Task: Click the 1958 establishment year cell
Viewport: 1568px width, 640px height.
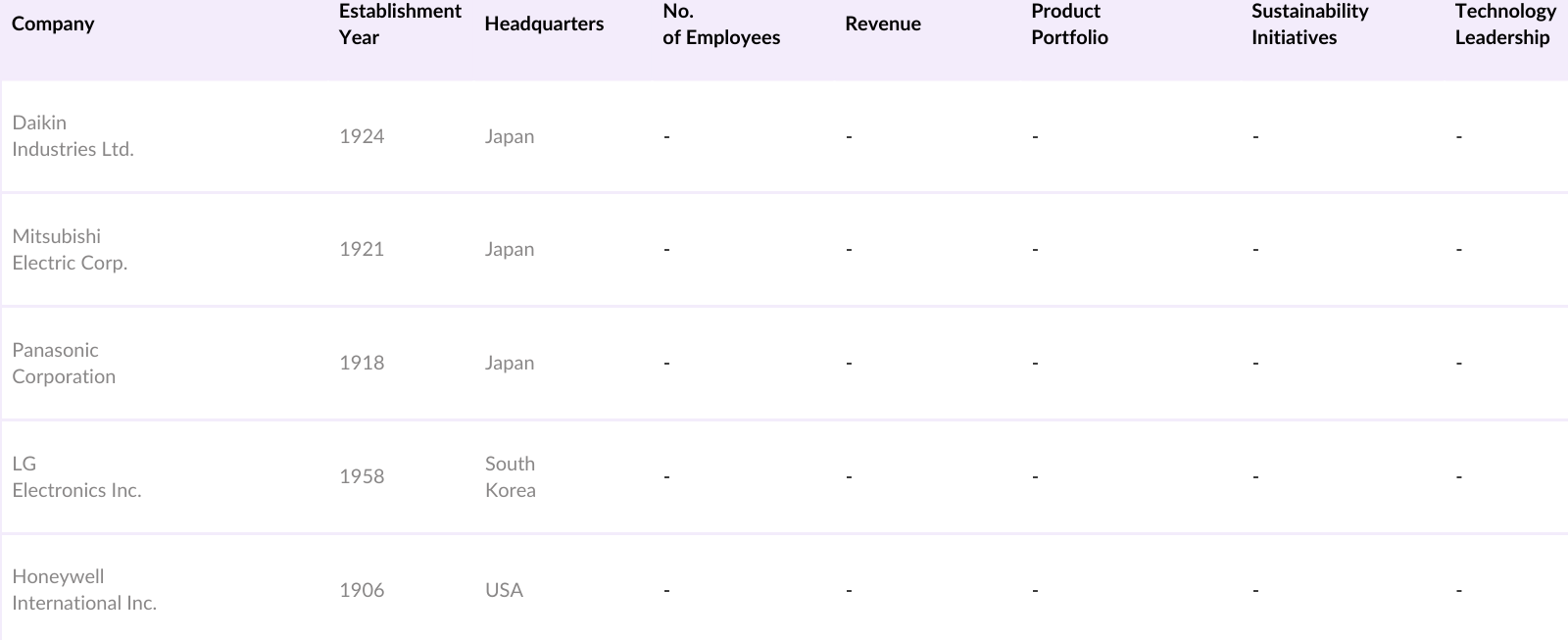Action: coord(362,476)
